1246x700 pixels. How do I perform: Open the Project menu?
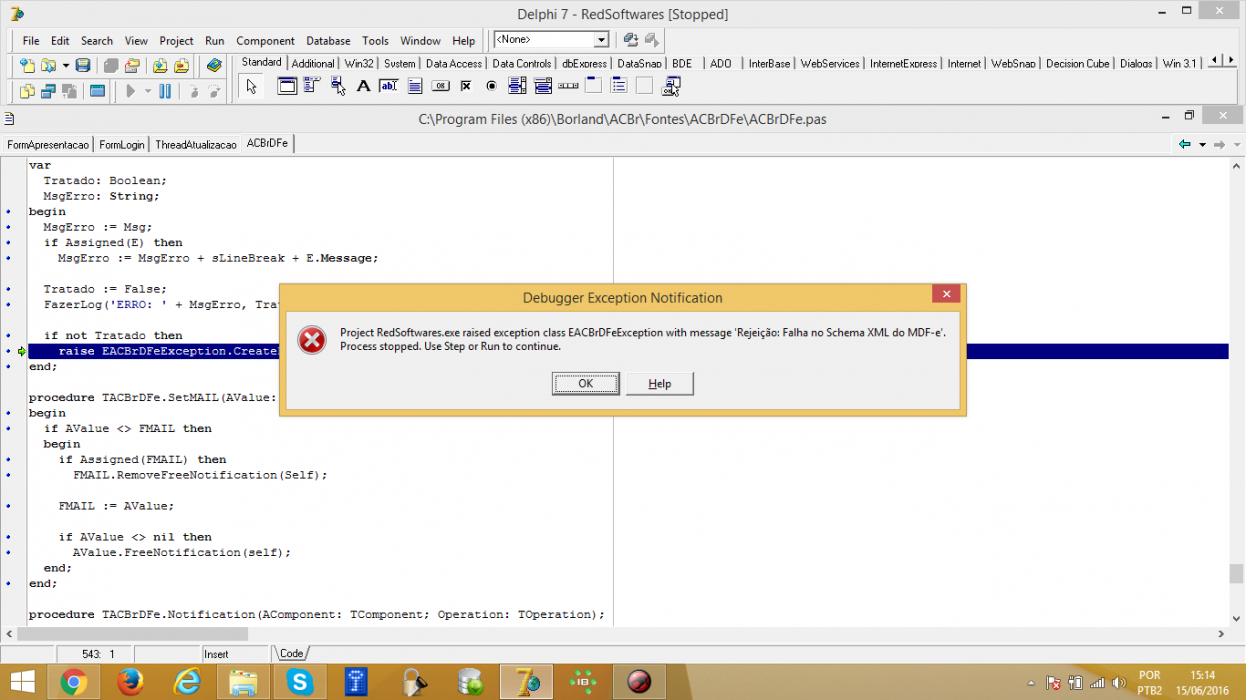[x=176, y=41]
